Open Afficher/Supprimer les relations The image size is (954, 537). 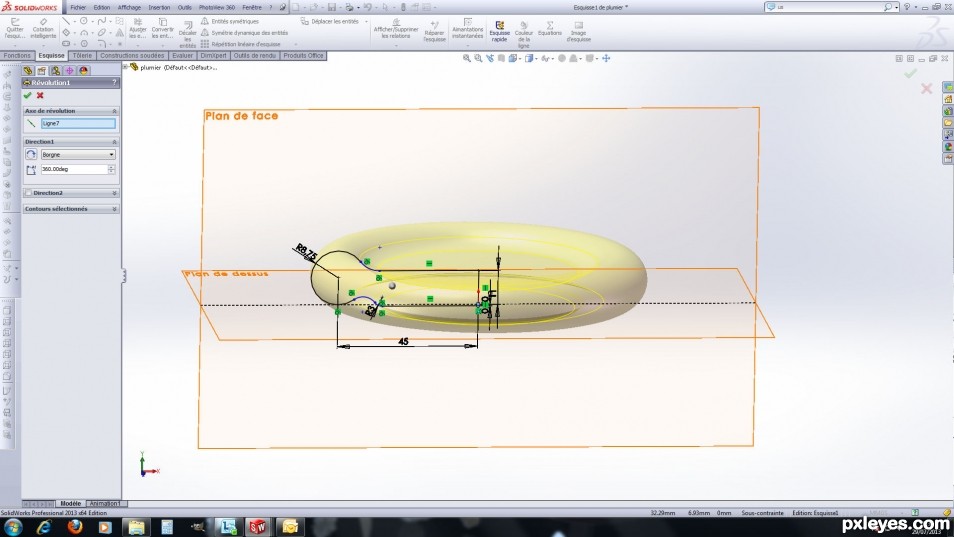(396, 29)
